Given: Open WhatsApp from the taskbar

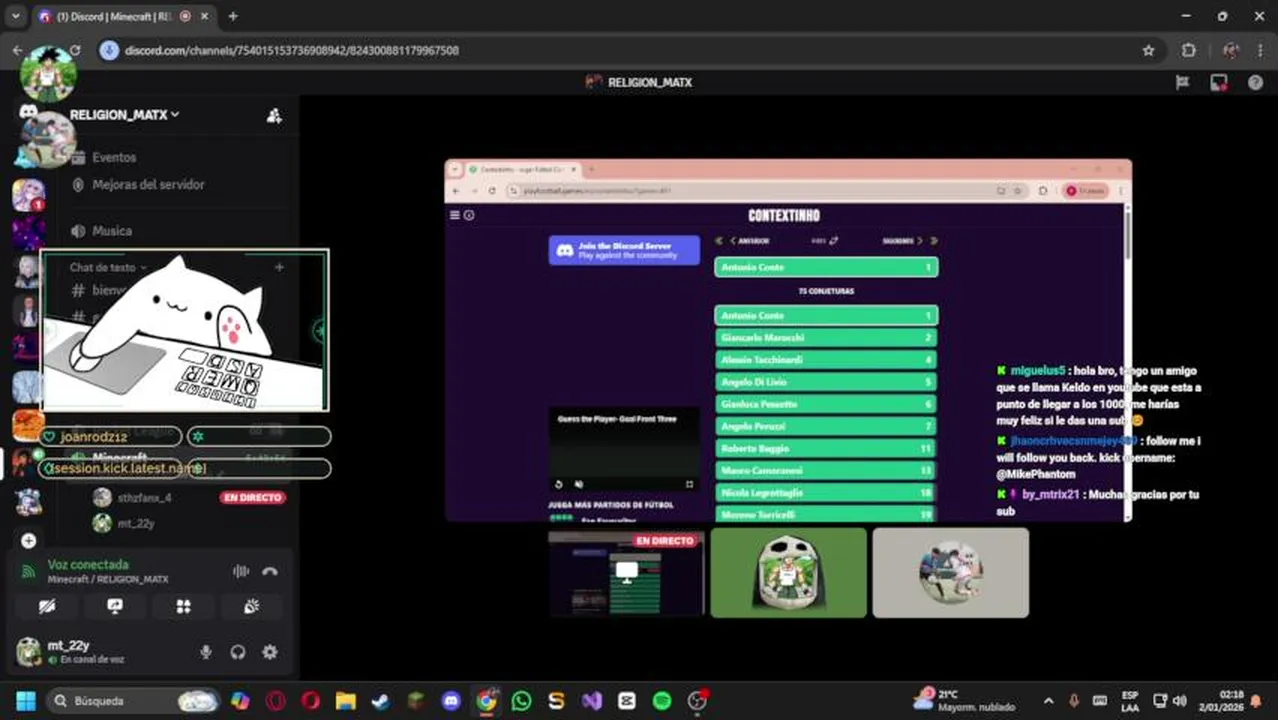Looking at the screenshot, I should (x=521, y=701).
